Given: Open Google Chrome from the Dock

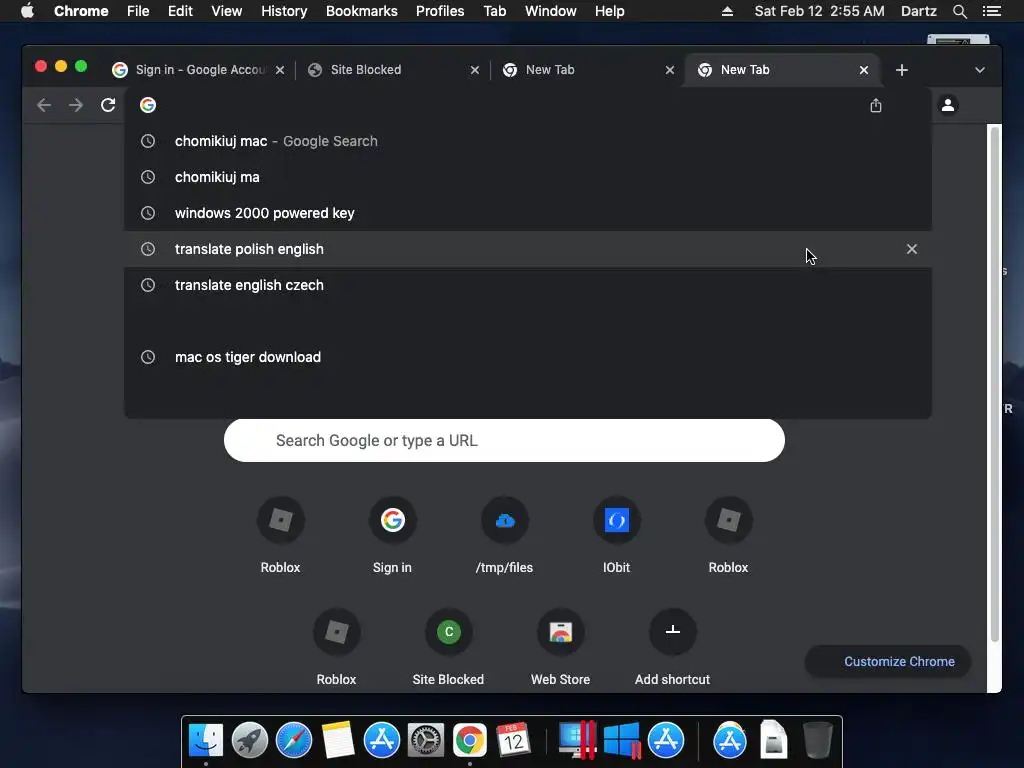Looking at the screenshot, I should pos(470,741).
